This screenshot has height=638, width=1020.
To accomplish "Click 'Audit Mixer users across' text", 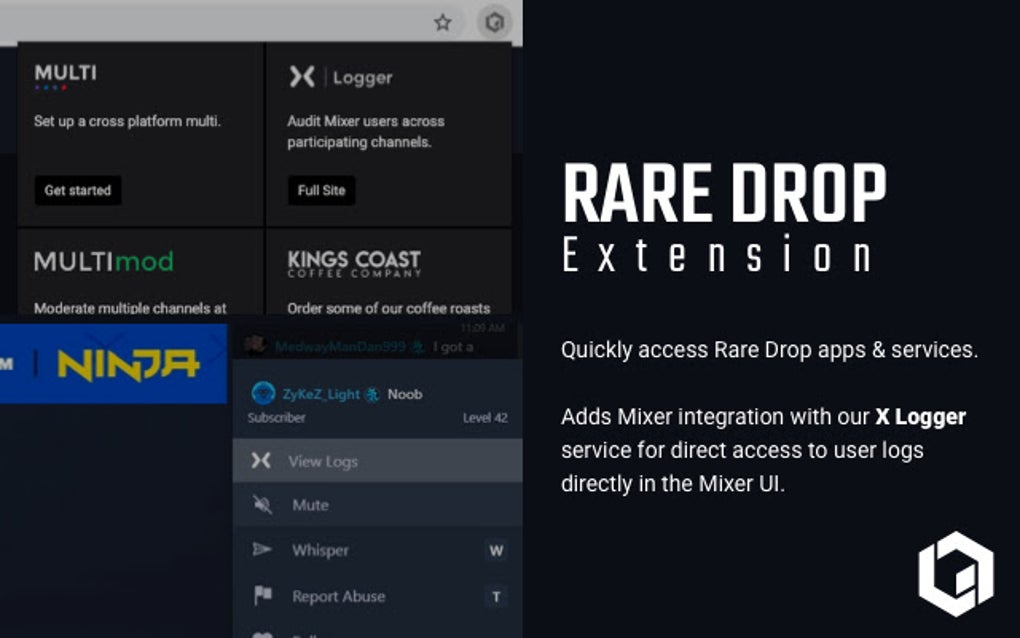I will (366, 122).
